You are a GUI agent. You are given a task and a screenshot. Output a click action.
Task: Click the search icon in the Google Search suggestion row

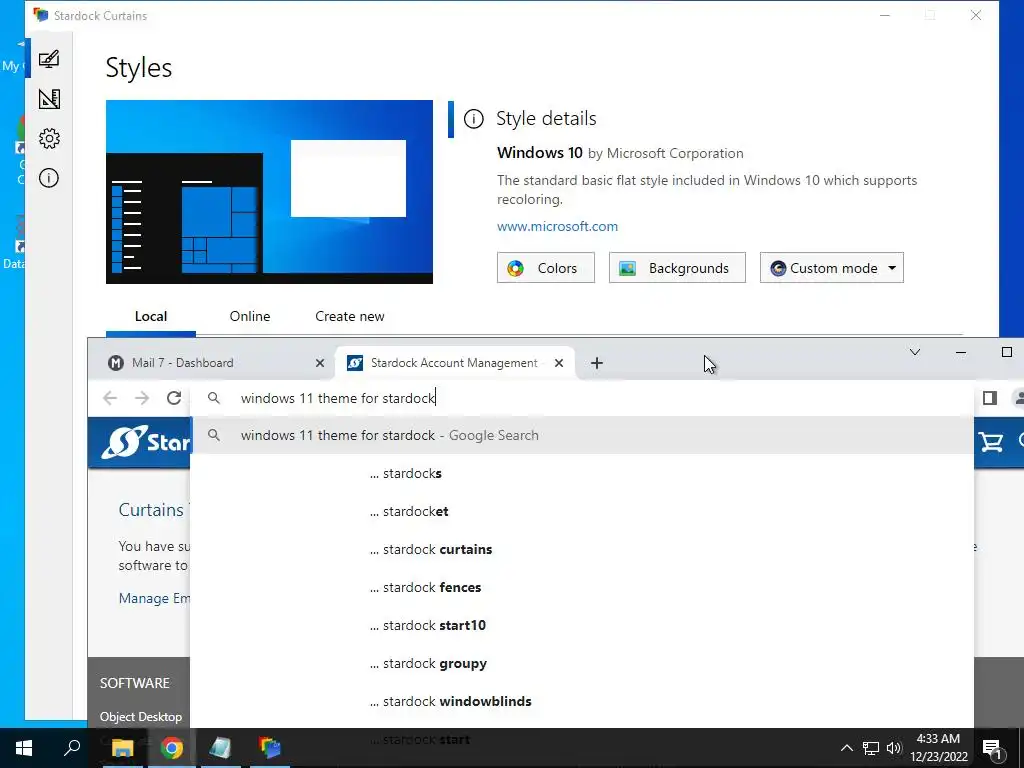click(x=214, y=435)
